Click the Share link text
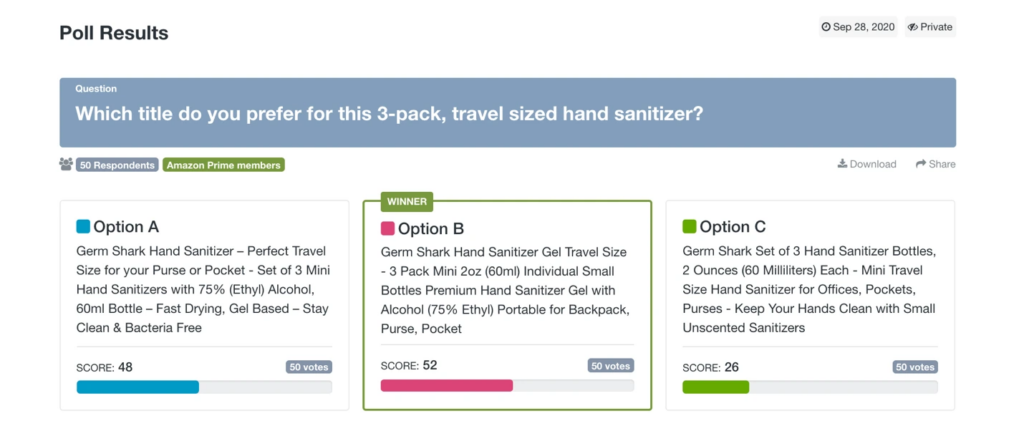 [942, 164]
